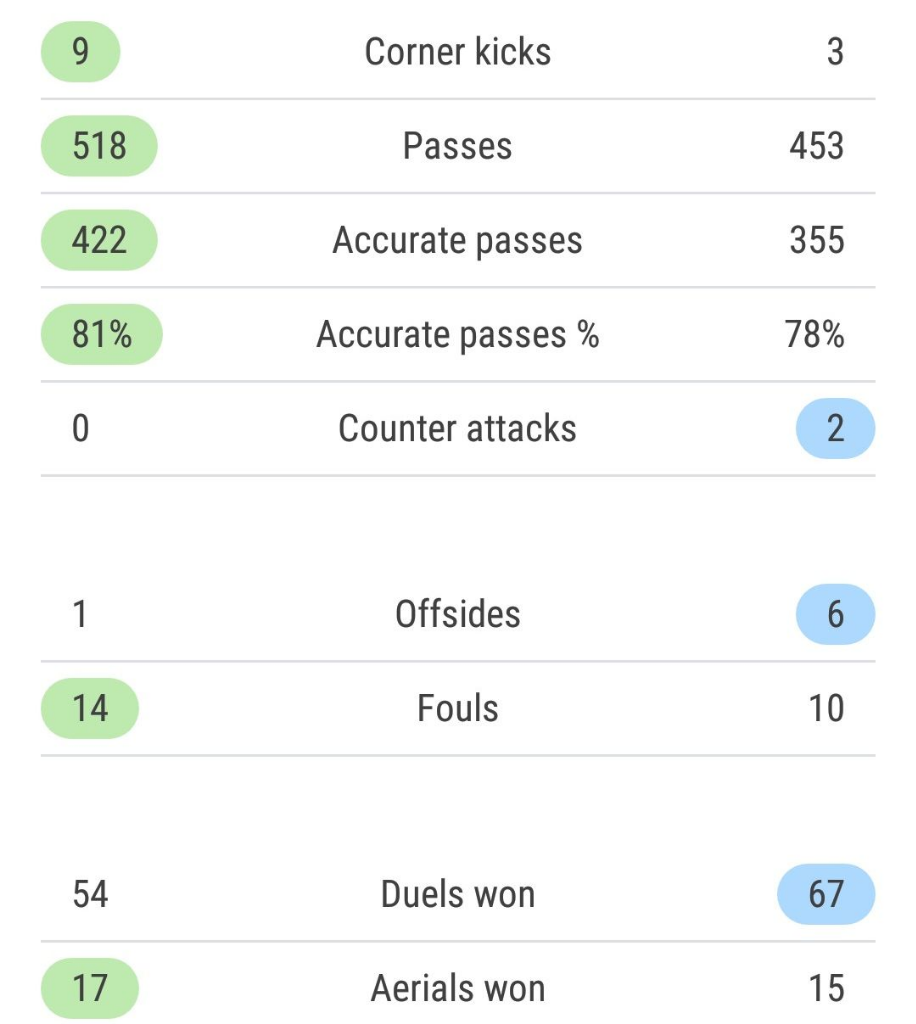Tap the green 422 accurate passes badge
This screenshot has height=1024, width=916.
99,240
